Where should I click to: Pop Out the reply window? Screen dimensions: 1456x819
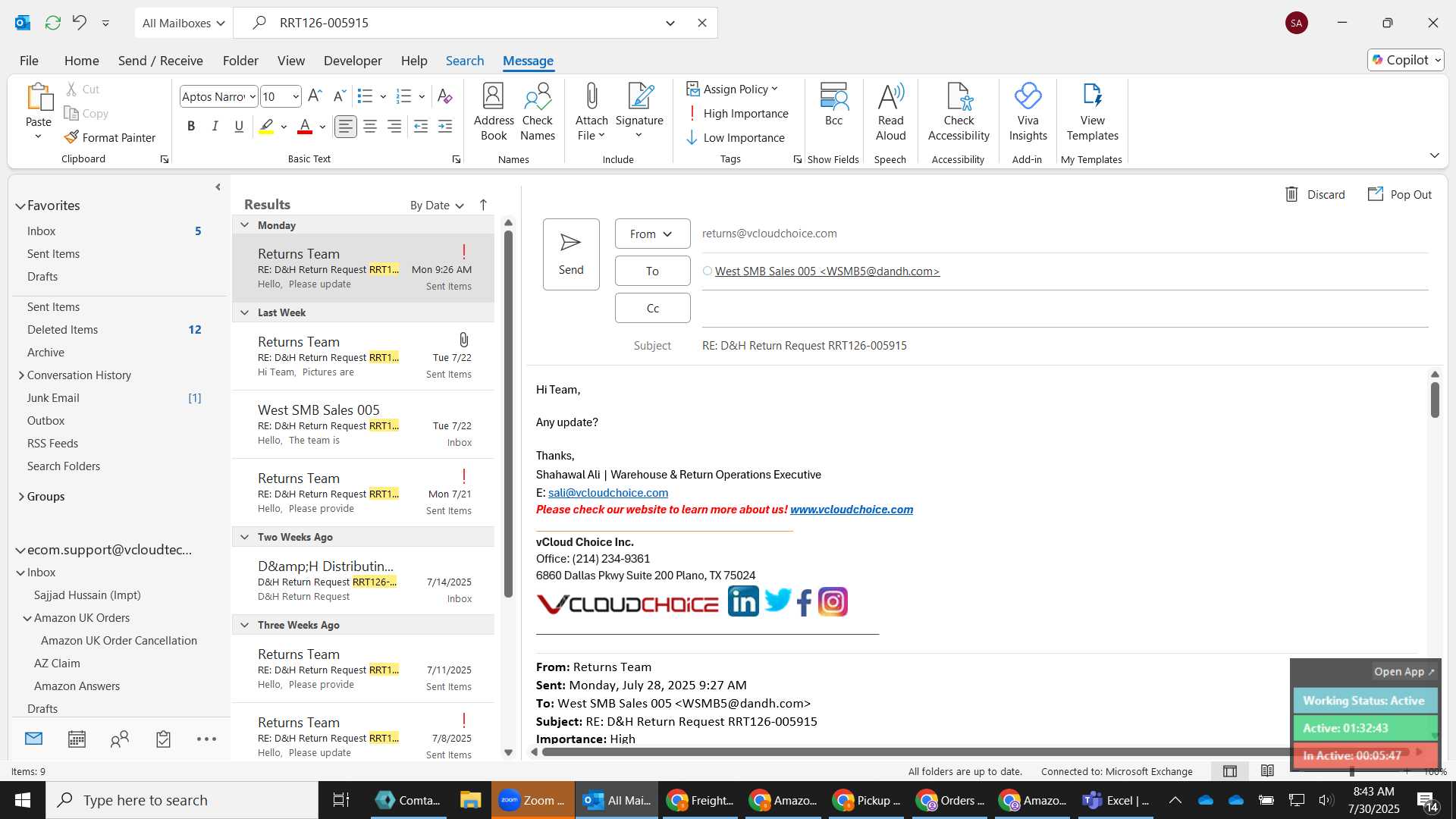[1400, 194]
